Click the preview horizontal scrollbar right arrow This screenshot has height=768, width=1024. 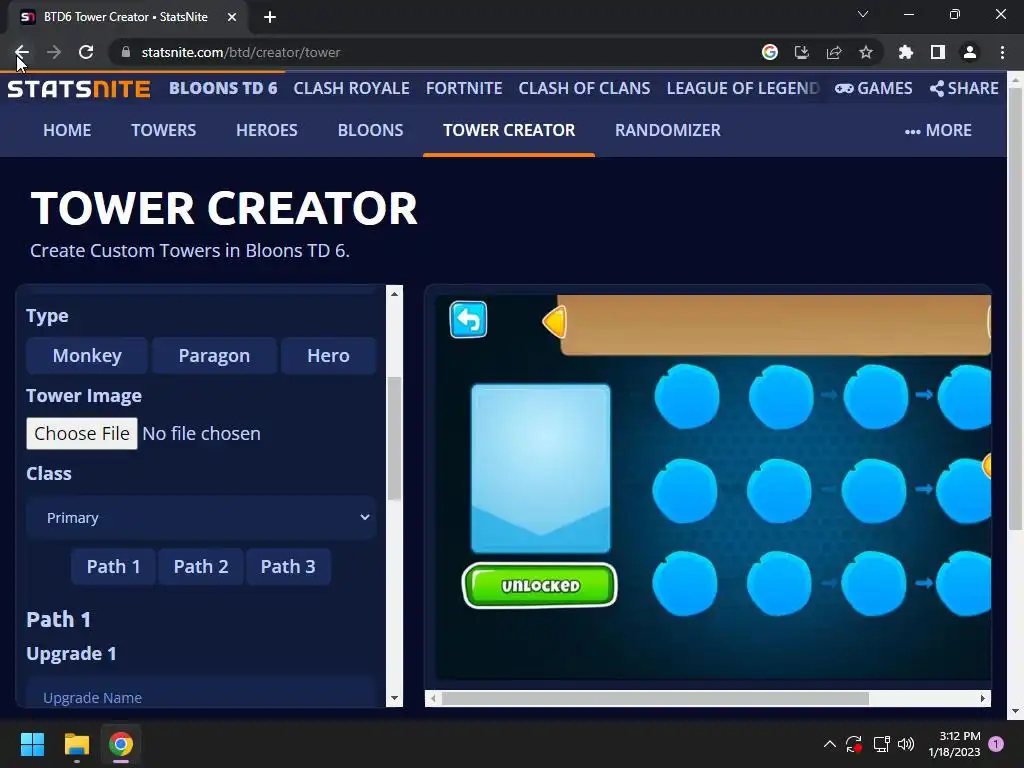pyautogui.click(x=983, y=698)
